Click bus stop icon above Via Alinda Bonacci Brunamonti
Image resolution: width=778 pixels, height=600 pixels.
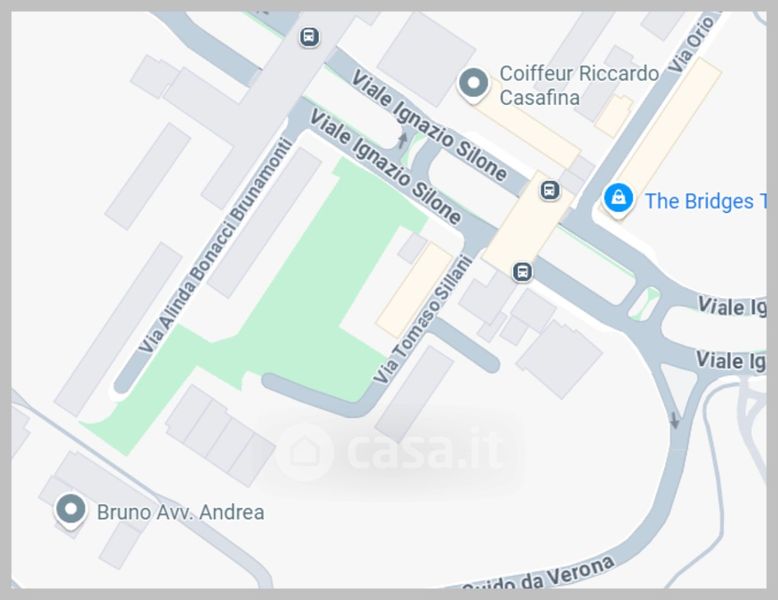pos(309,37)
